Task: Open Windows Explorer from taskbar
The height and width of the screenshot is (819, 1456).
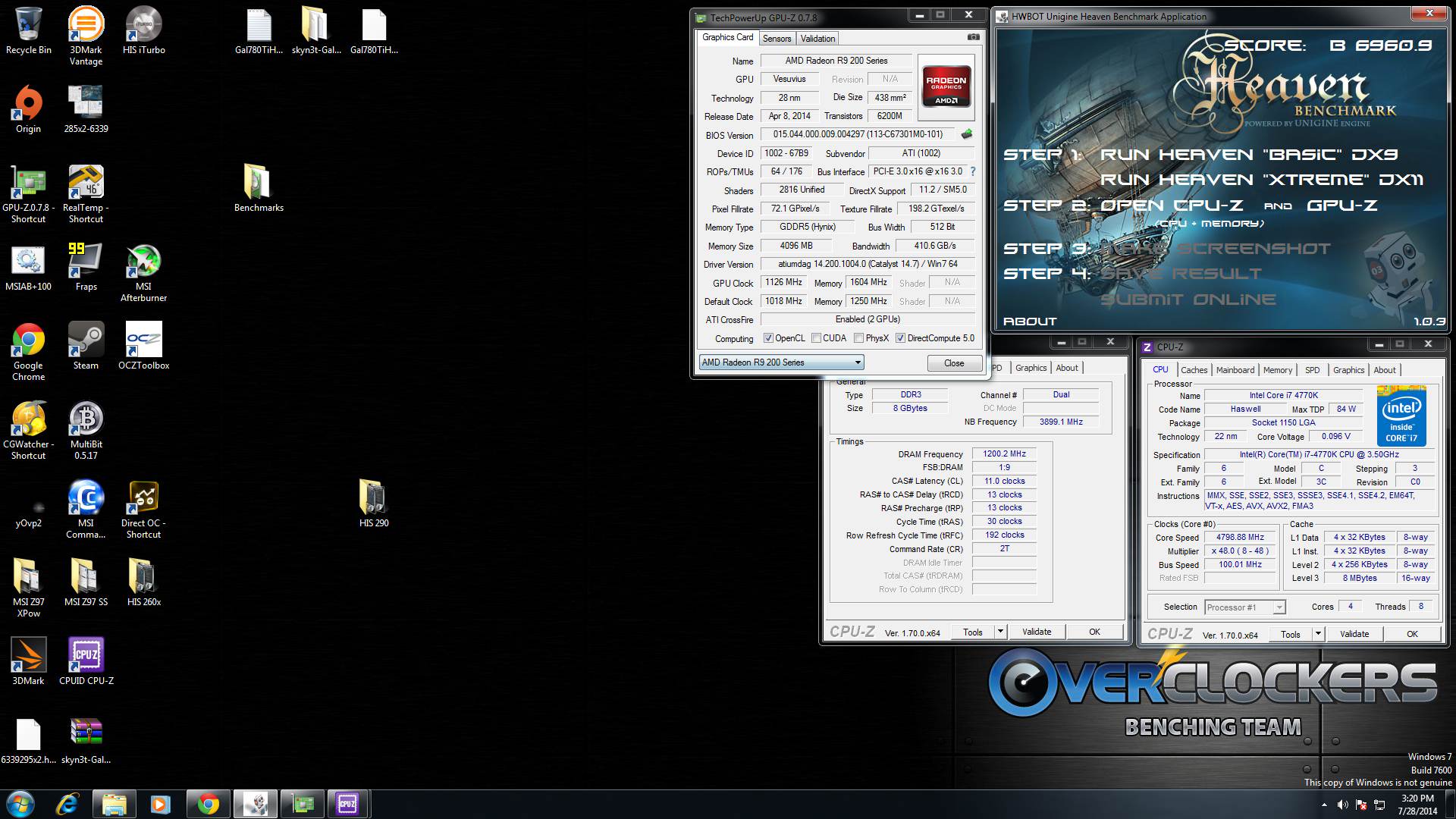Action: (x=114, y=804)
